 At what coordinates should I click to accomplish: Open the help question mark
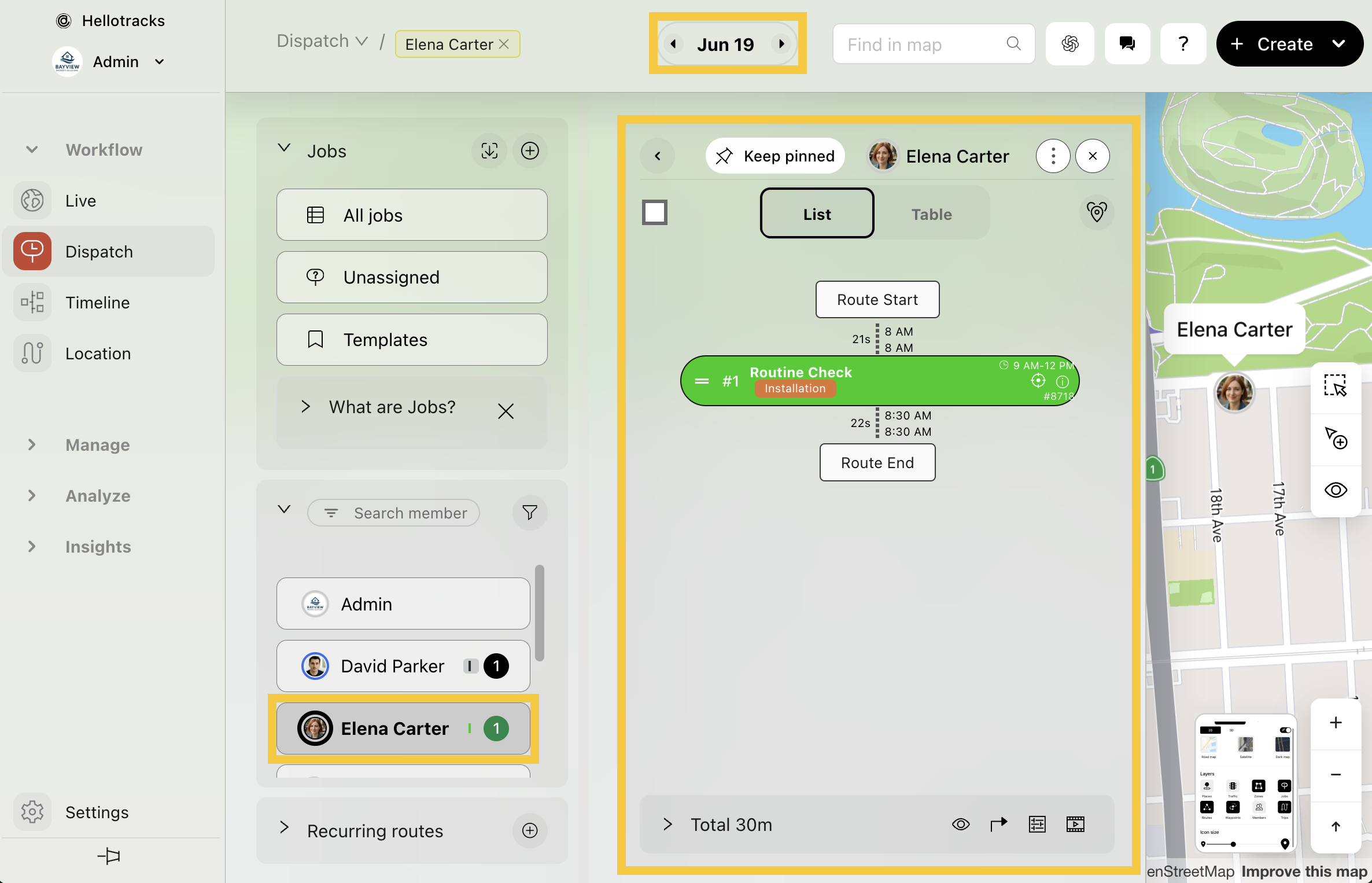(x=1183, y=44)
